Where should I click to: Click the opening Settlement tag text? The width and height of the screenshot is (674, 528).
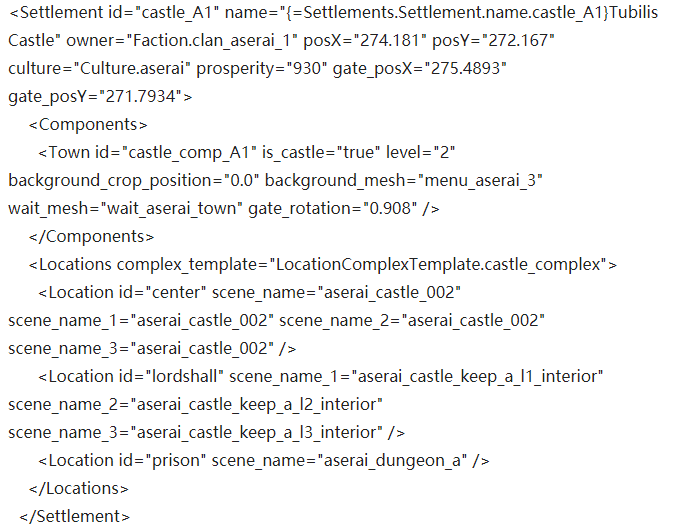[55, 12]
